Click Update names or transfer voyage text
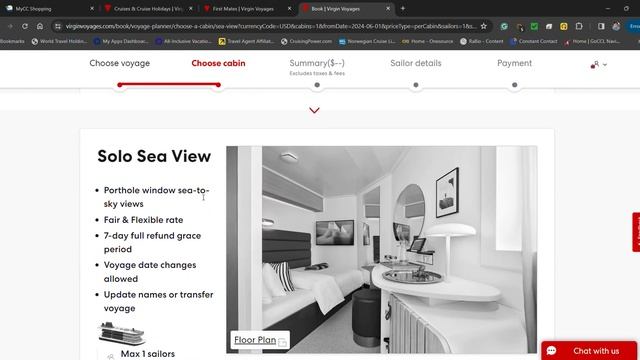This screenshot has height=360, width=640. [158, 301]
